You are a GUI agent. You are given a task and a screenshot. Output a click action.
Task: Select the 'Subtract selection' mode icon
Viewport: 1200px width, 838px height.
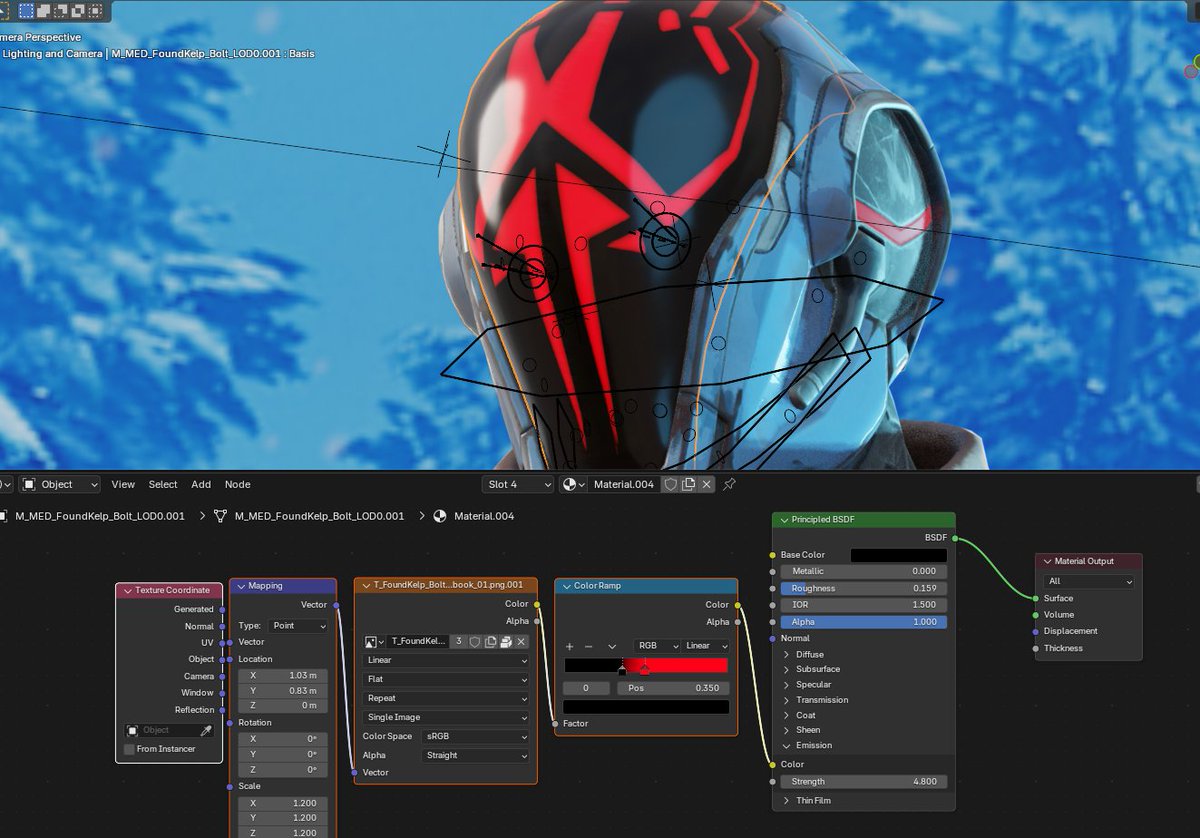(x=60, y=11)
